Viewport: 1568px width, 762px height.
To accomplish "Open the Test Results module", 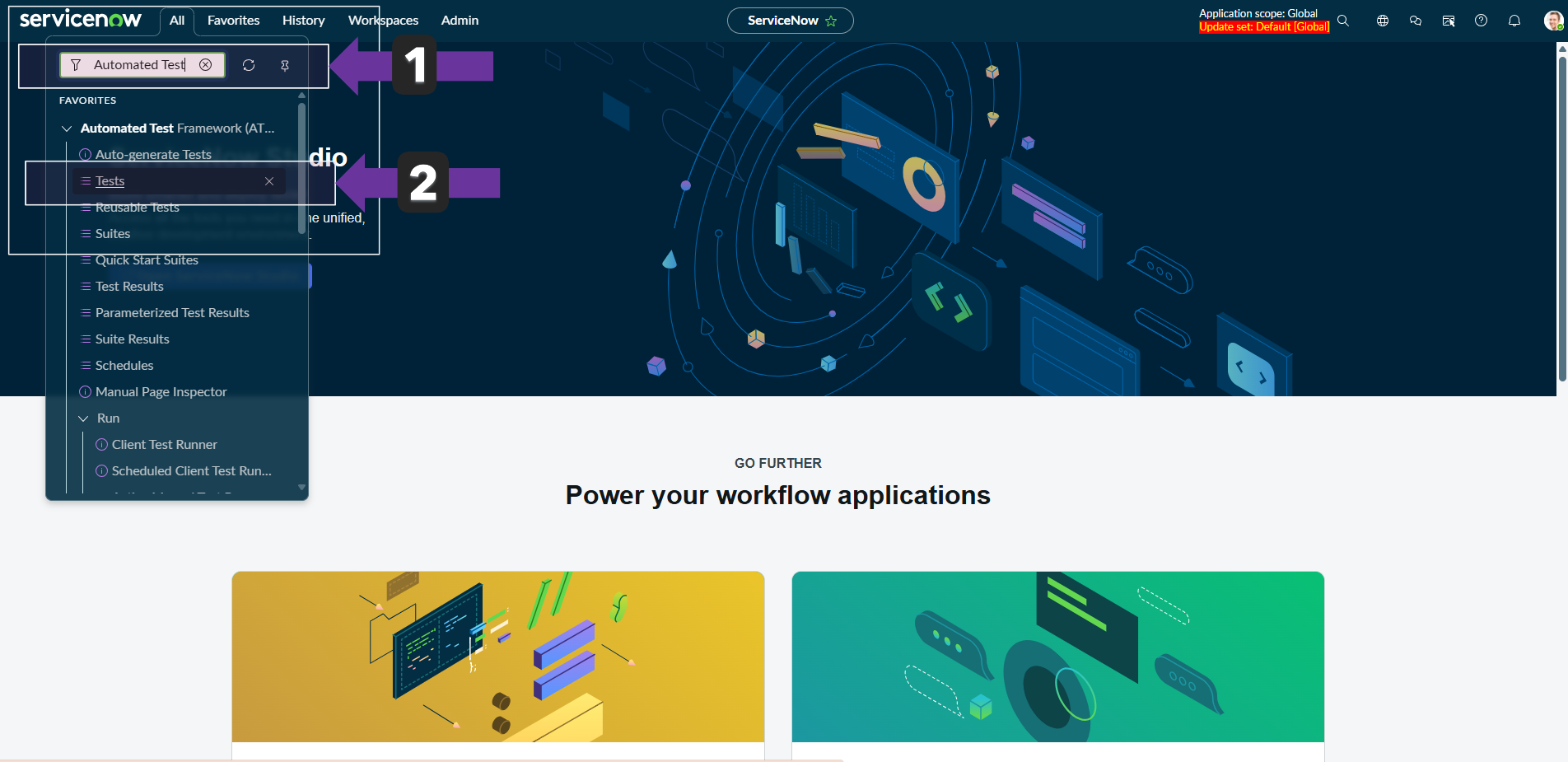I will point(129,287).
